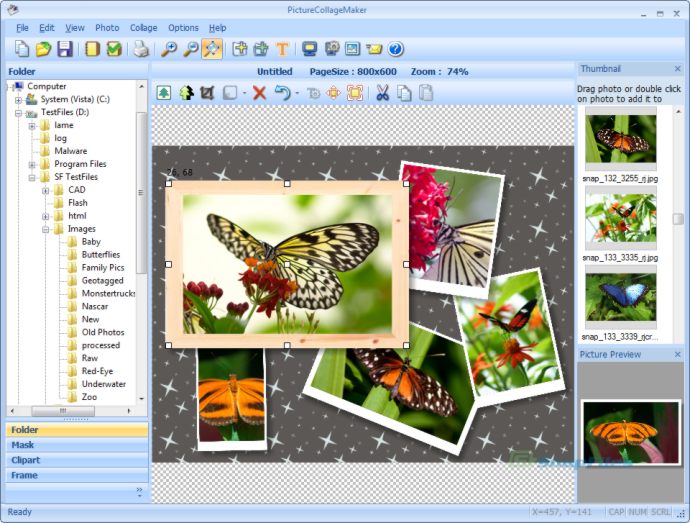Select the blue butterfly thumbnail

coord(620,297)
